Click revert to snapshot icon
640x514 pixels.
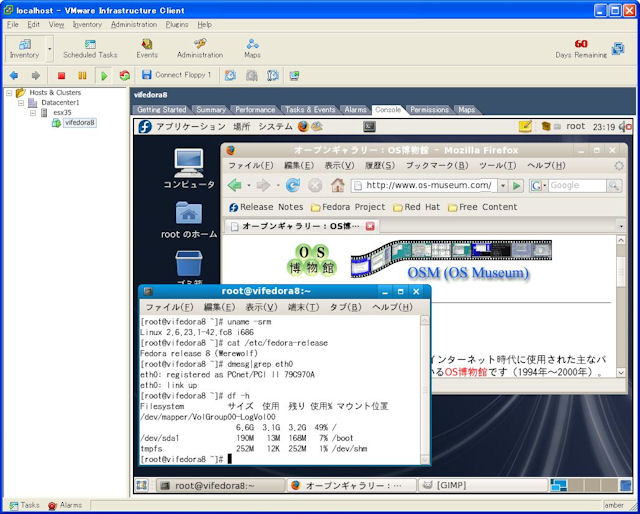pyautogui.click(x=251, y=76)
